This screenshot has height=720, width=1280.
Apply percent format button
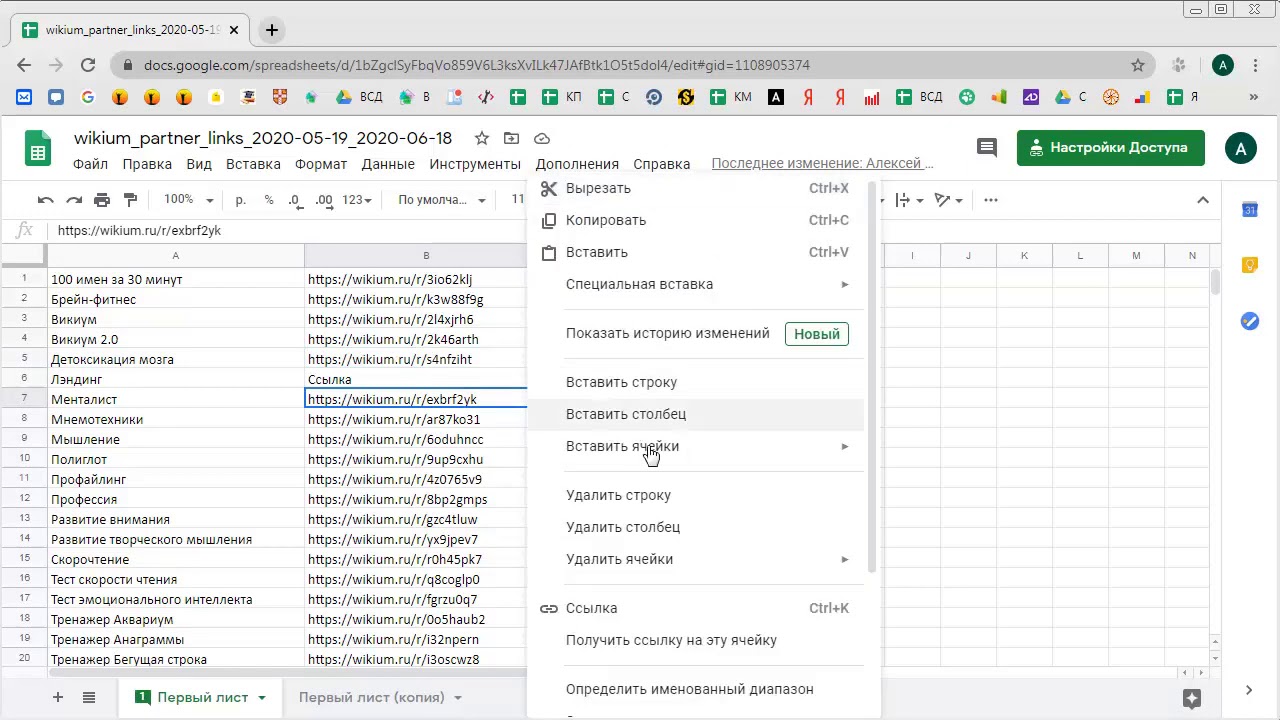[269, 200]
